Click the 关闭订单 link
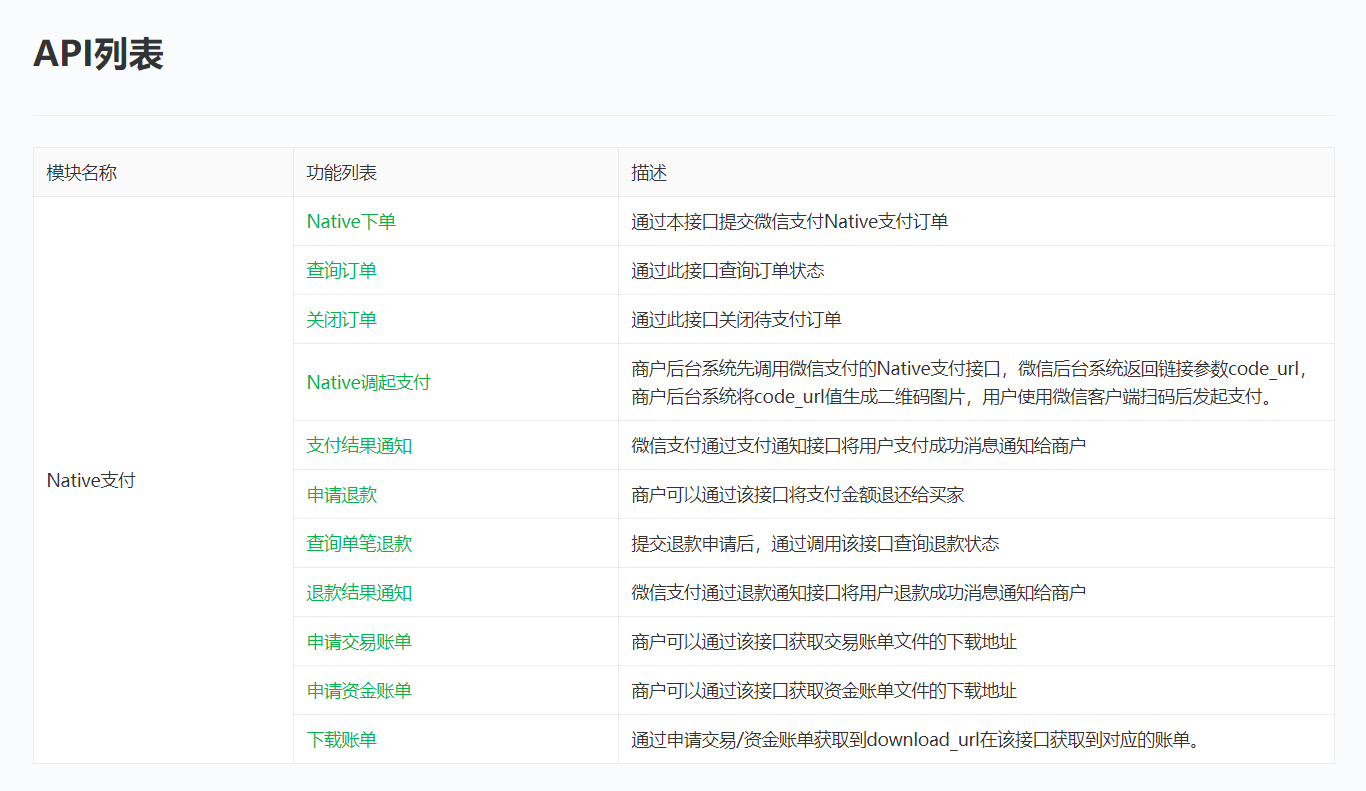The width and height of the screenshot is (1366, 791). pos(341,319)
